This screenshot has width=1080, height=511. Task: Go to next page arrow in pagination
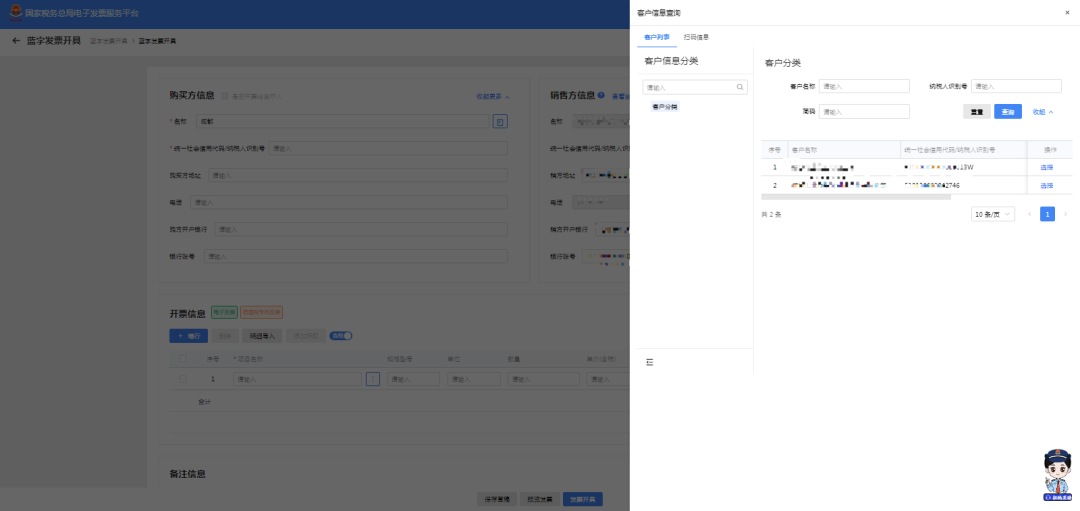[1065, 214]
